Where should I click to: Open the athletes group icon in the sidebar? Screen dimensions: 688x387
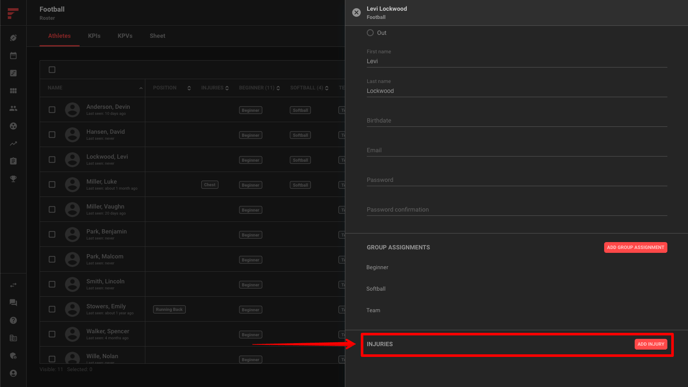13,108
